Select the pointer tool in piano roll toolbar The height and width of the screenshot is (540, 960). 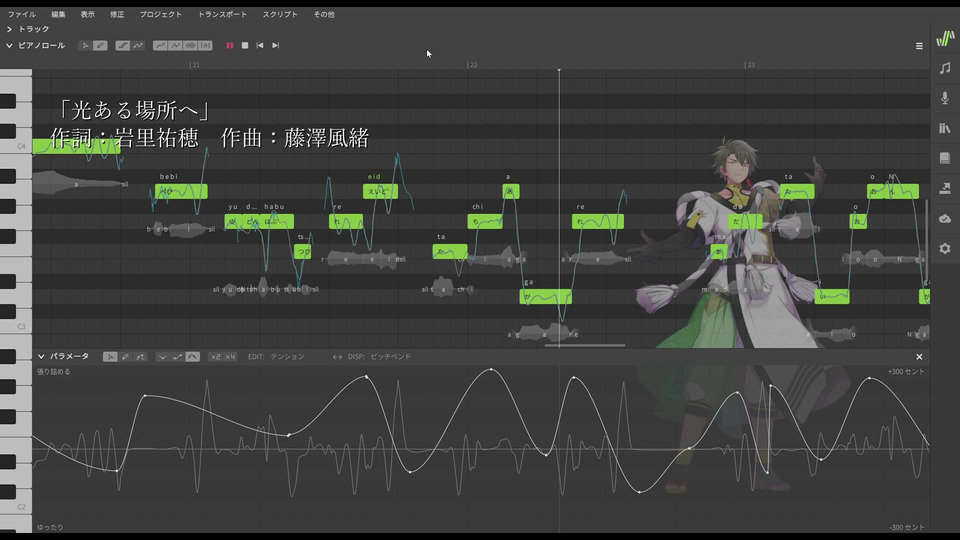pyautogui.click(x=86, y=45)
